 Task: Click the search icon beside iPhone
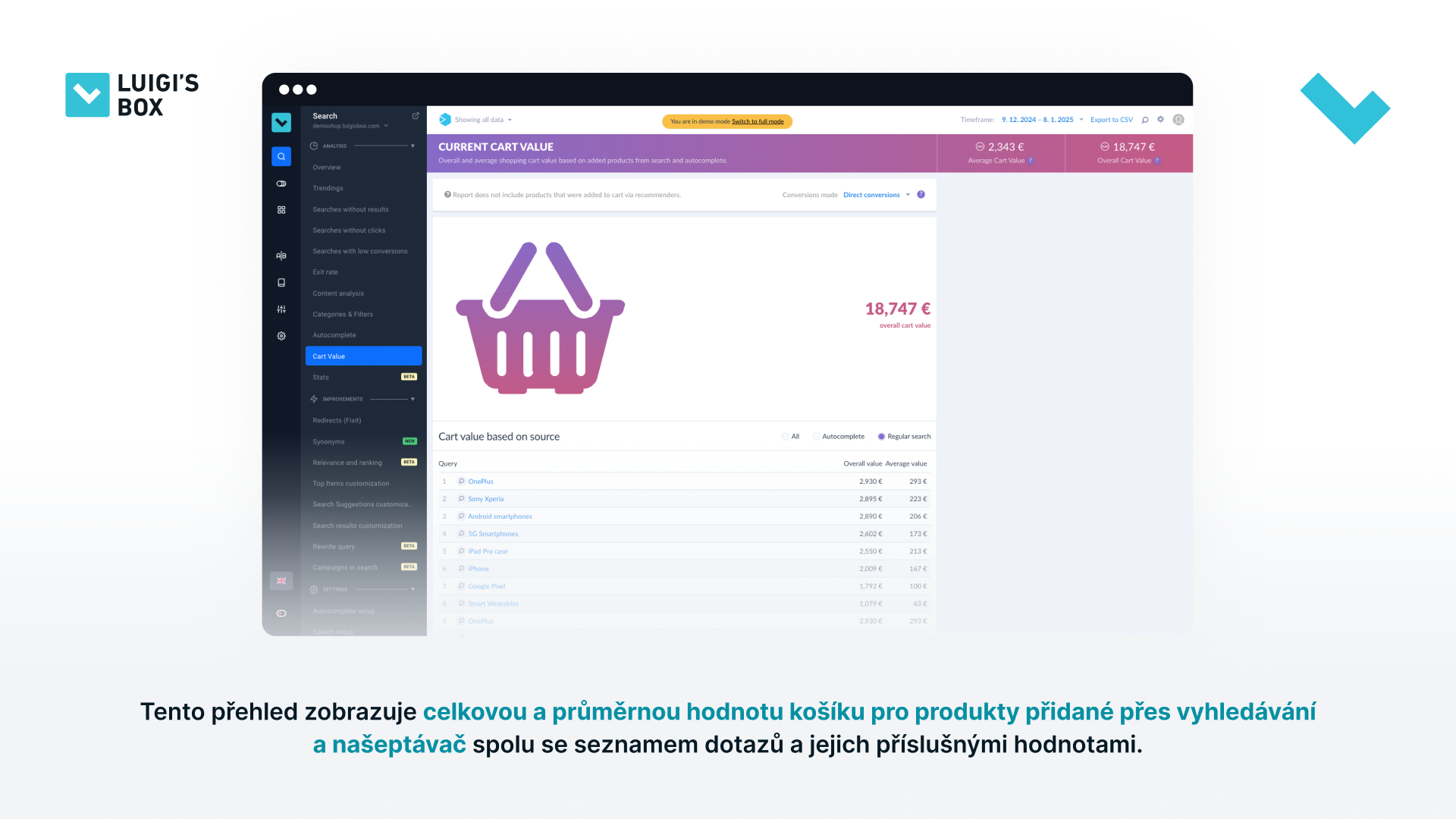(461, 569)
